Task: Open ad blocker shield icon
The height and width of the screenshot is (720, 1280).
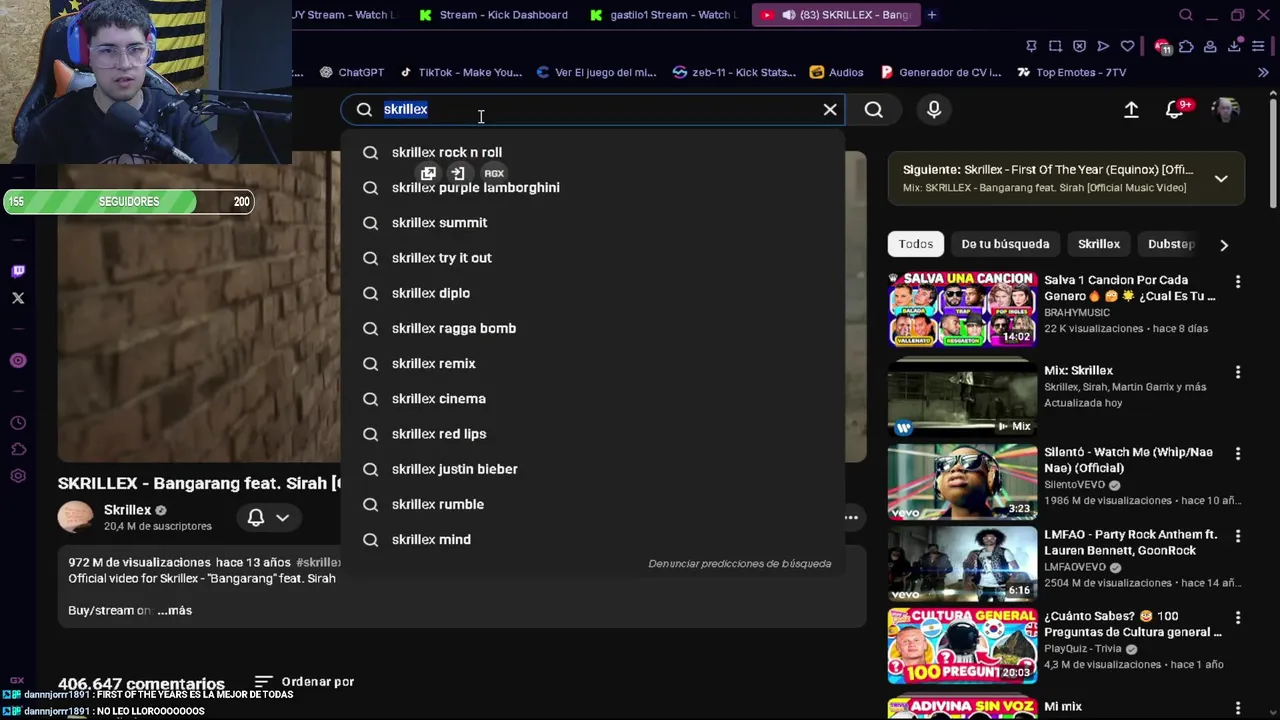Action: click(x=1079, y=46)
